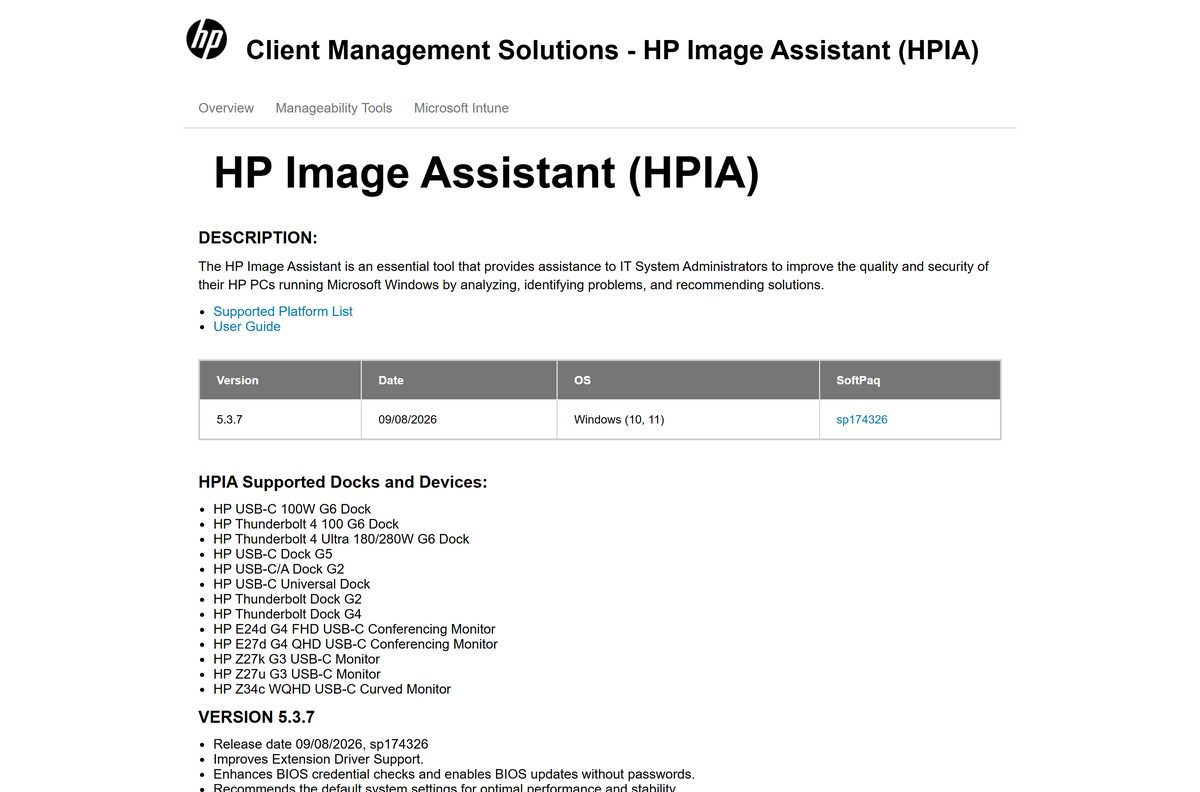Screen dimensions: 1200x792
Task: Select HP Thunderbolt 4 100 G6 Dock item
Action: point(306,524)
